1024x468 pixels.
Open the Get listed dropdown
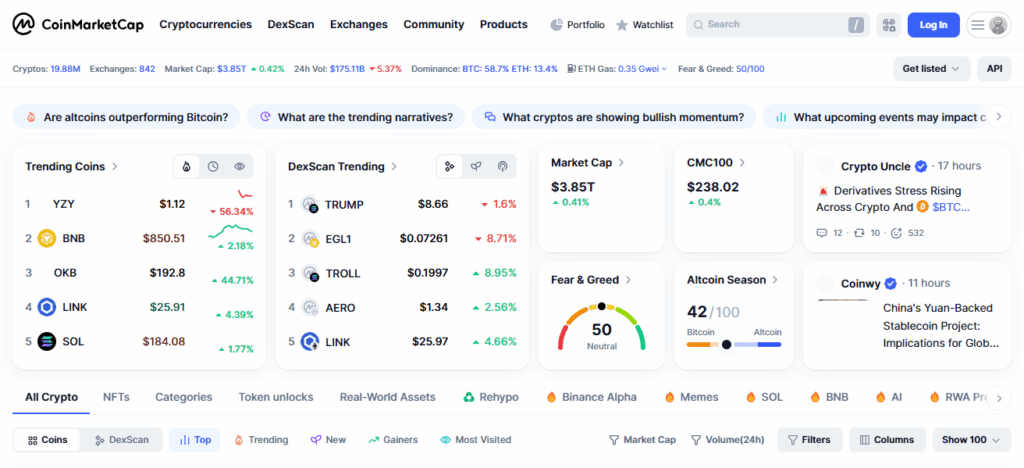click(931, 69)
